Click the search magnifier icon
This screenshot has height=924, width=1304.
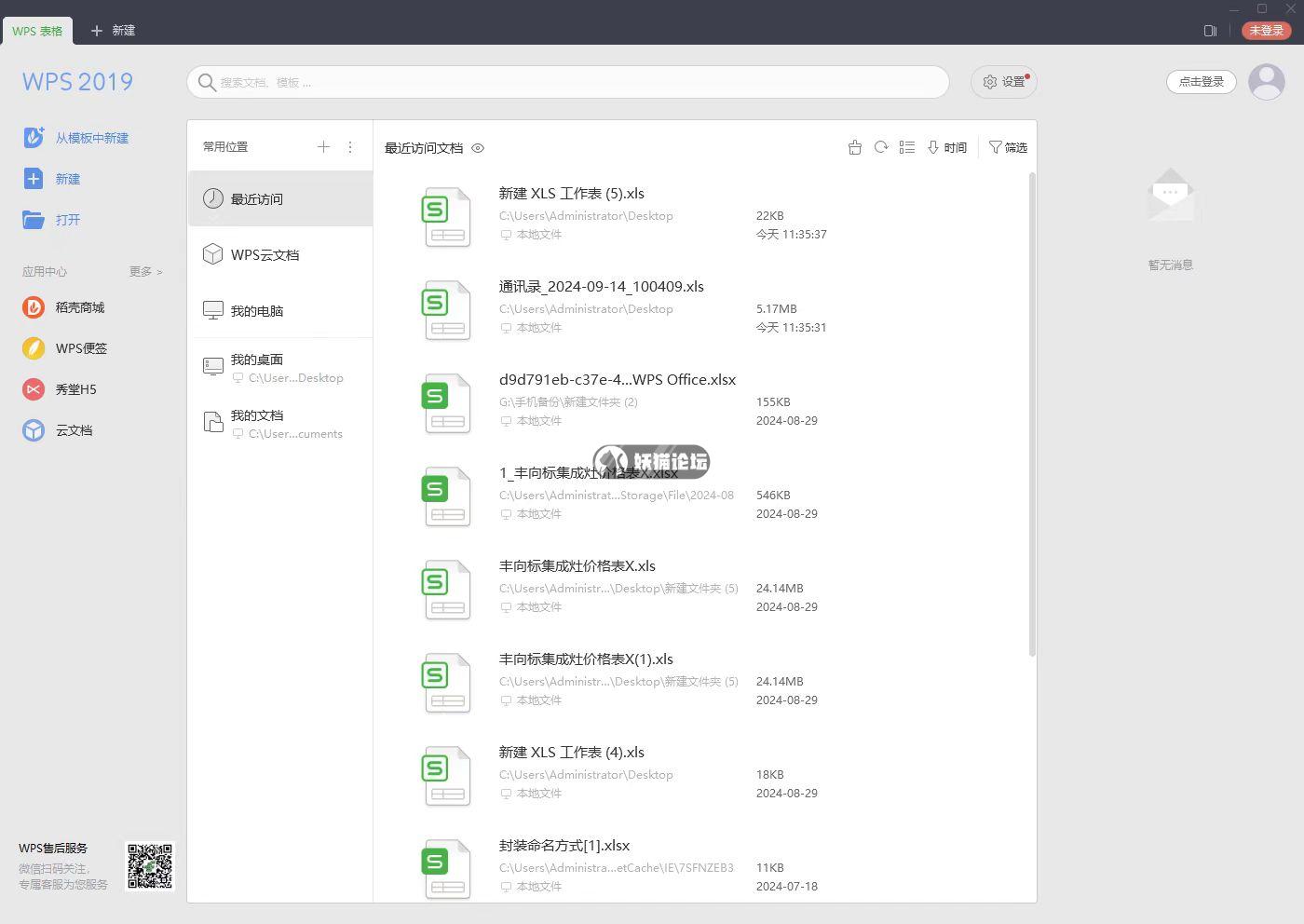pos(207,82)
